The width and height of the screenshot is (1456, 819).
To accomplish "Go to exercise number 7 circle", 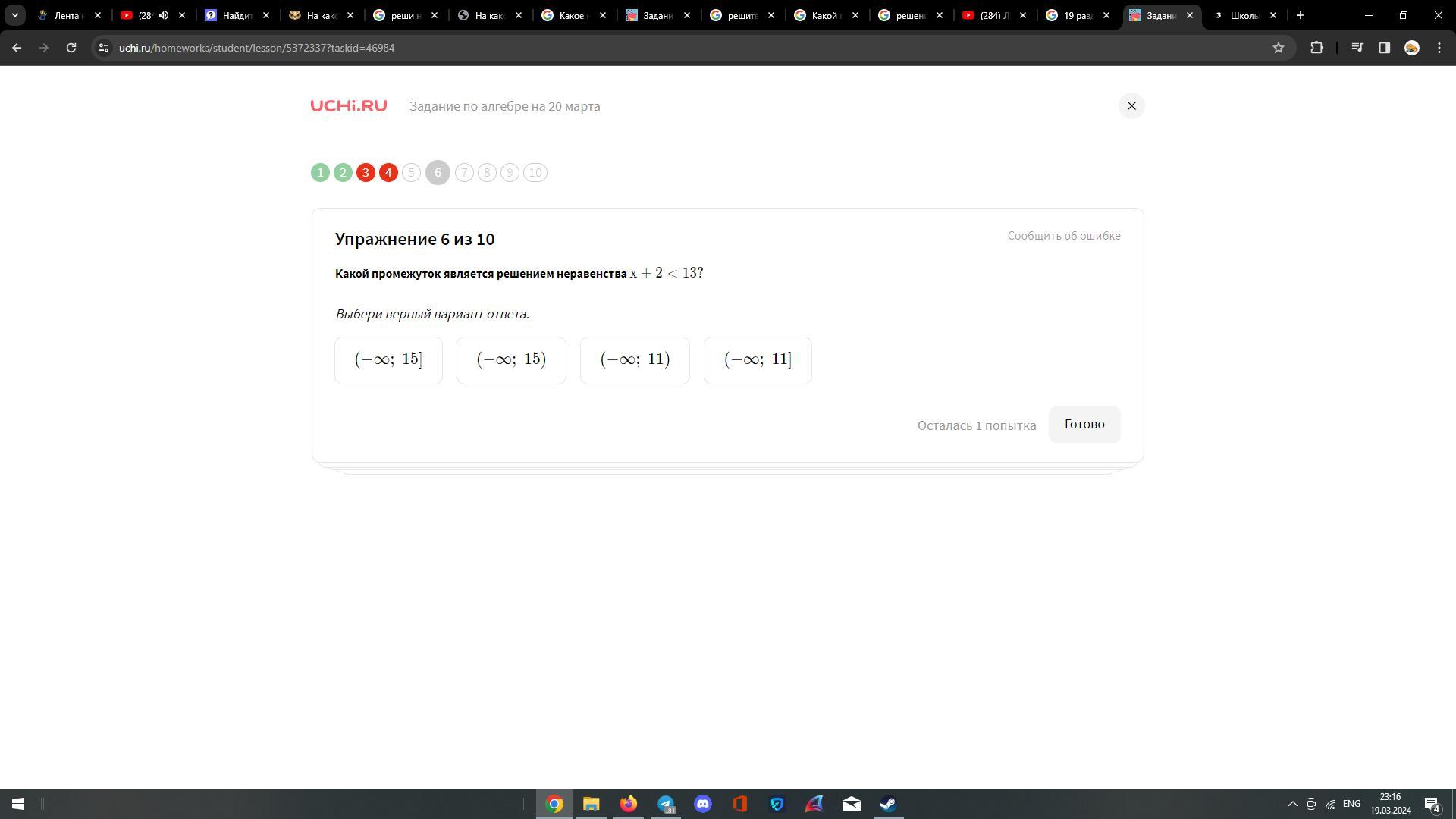I will point(464,173).
